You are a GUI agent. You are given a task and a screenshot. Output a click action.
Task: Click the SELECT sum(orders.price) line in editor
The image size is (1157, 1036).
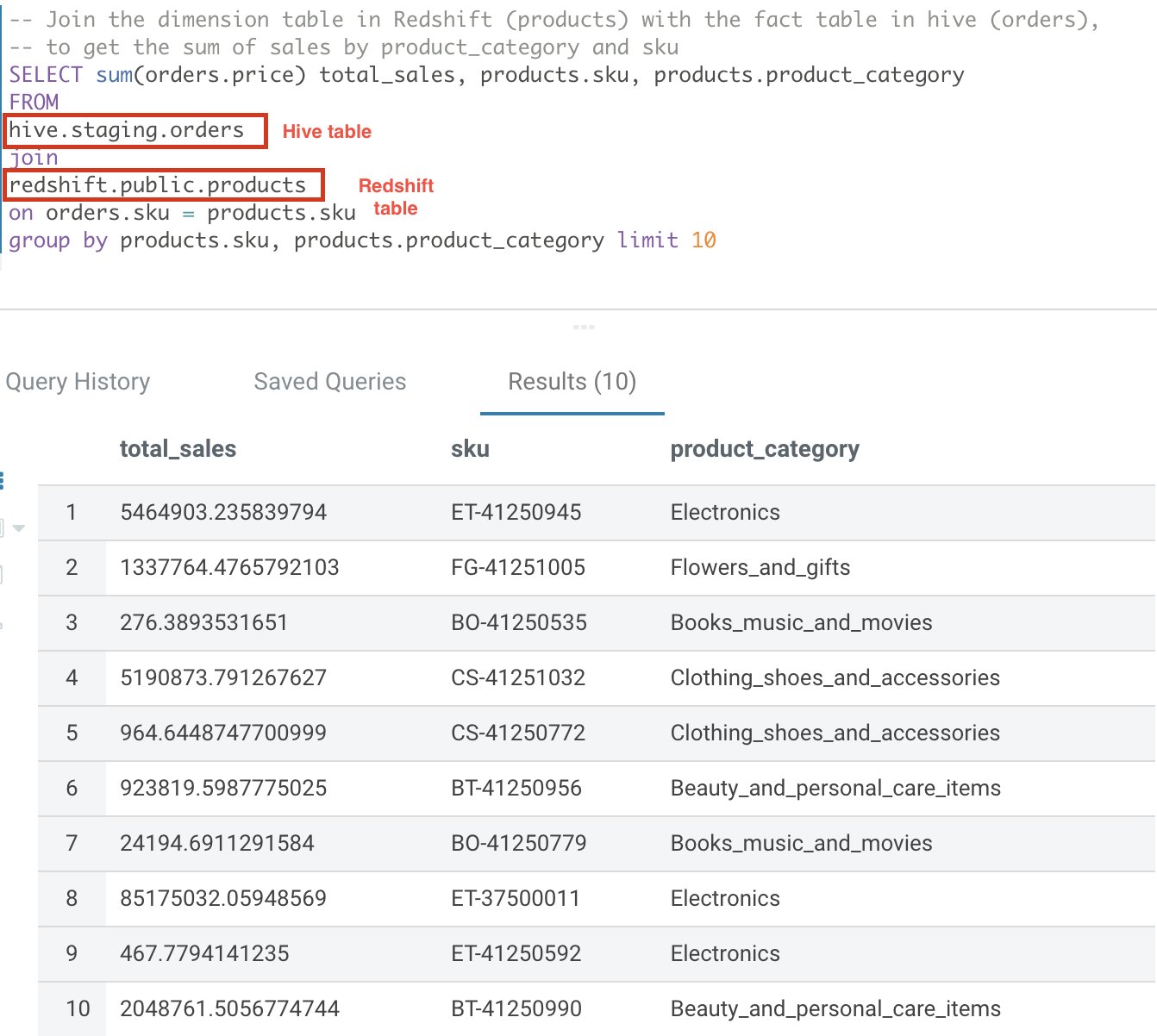486,75
